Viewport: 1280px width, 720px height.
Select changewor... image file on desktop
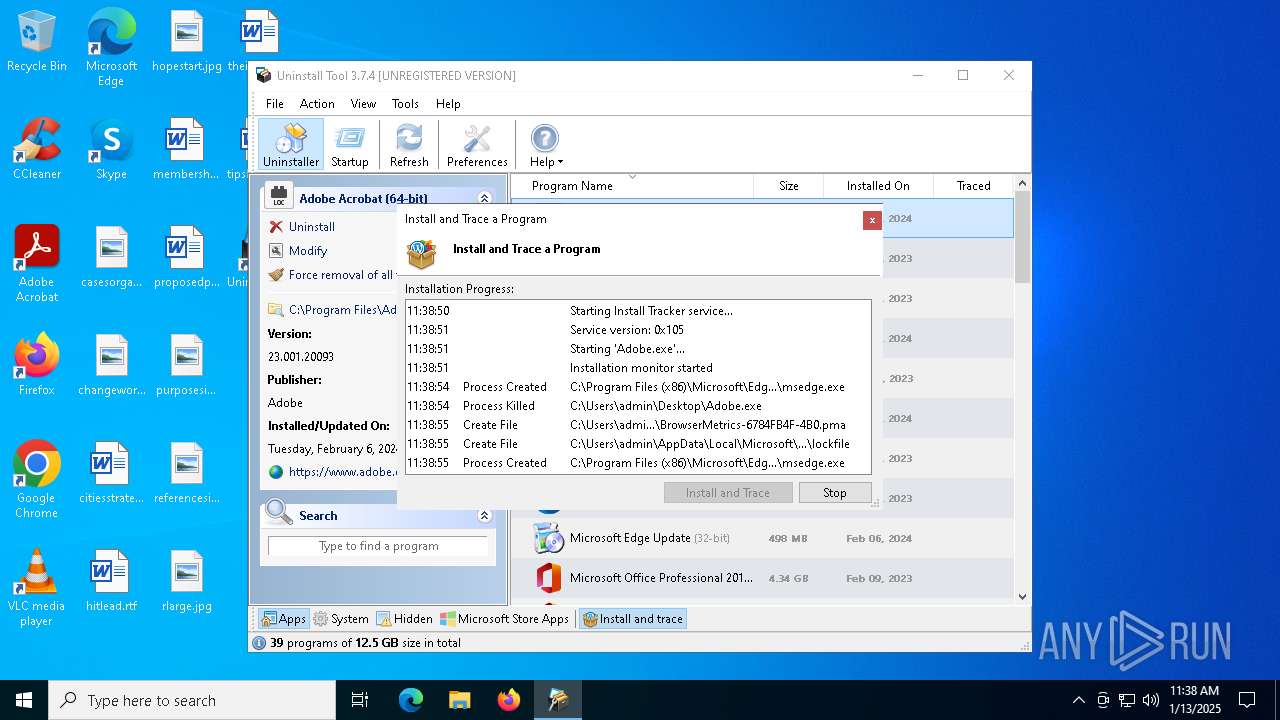pyautogui.click(x=111, y=365)
